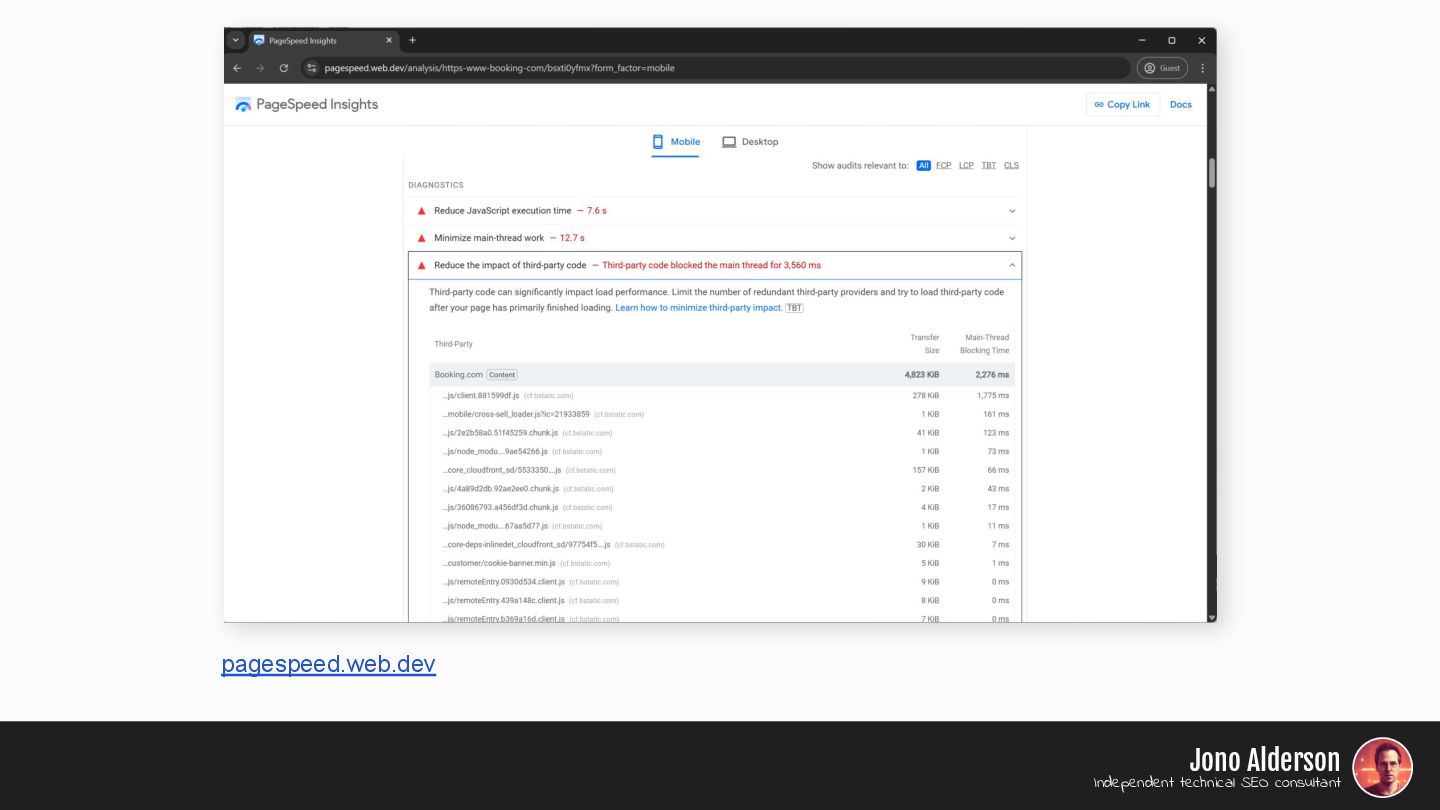1440x810 pixels.
Task: Click the page vertical scrollbar thumb
Action: (x=1212, y=172)
